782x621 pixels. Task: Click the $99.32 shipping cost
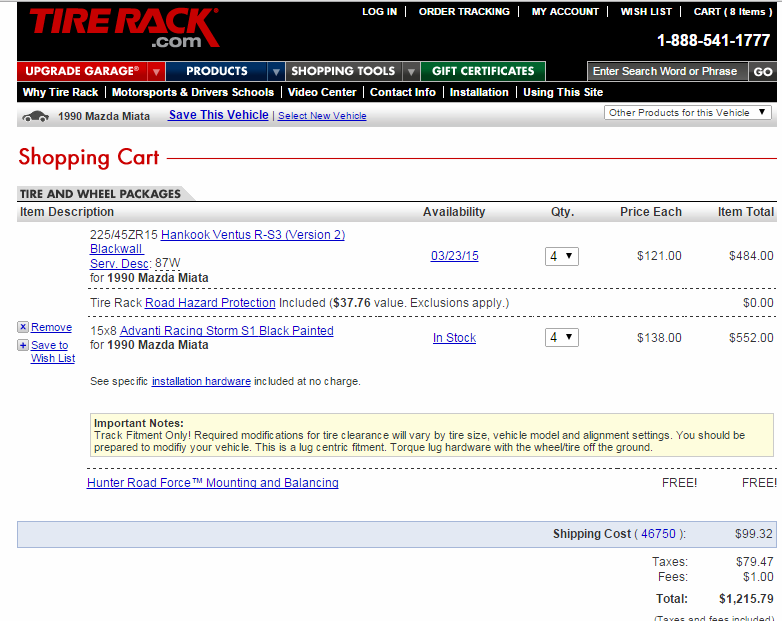pos(754,534)
